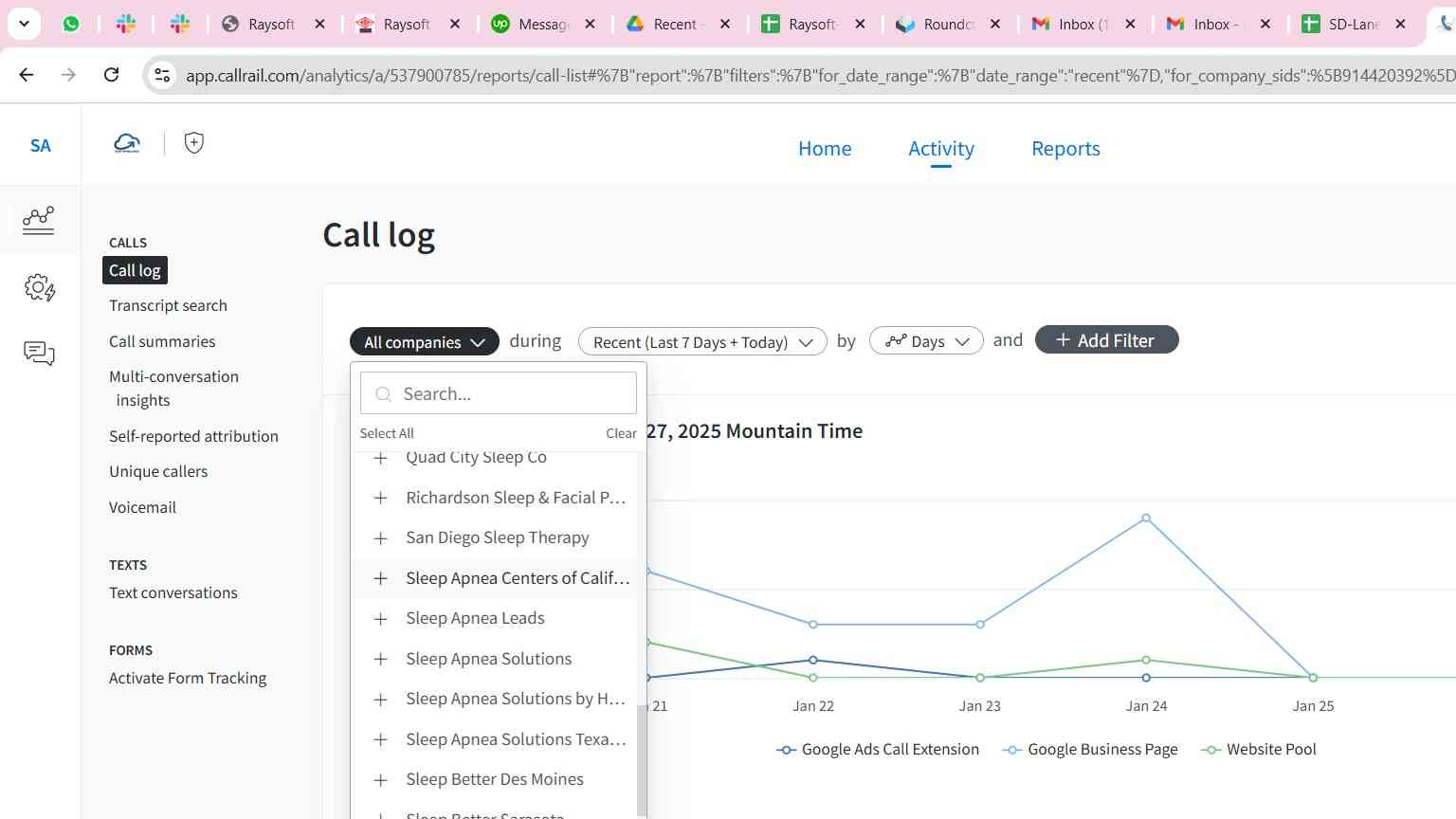Add Sleep Apnea Centers of Calif plus icon
Screen dimensions: 1456x819
click(380, 578)
